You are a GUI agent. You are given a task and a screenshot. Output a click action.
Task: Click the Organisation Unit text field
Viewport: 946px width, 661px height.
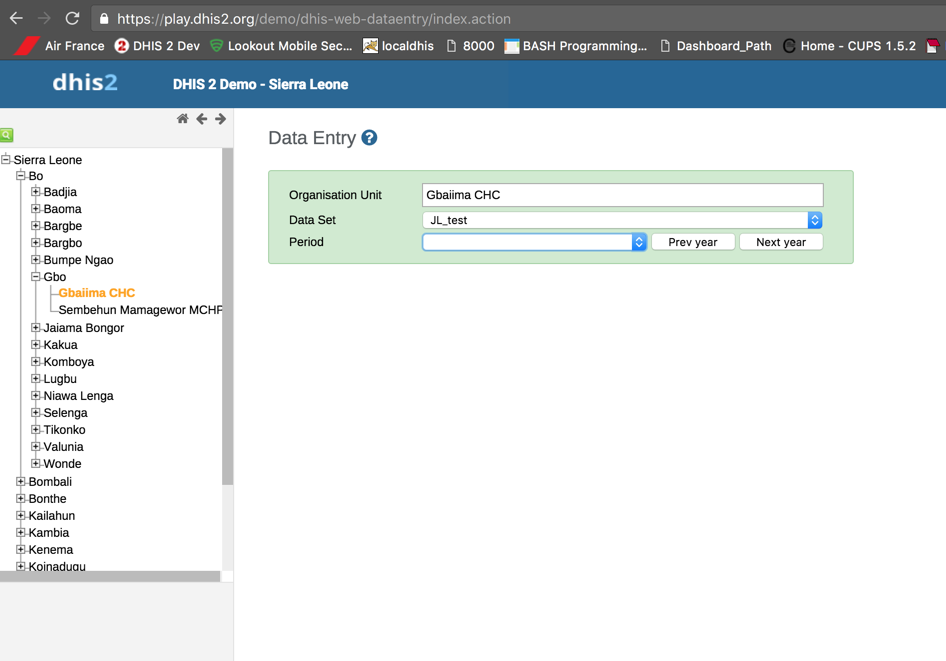pos(622,195)
